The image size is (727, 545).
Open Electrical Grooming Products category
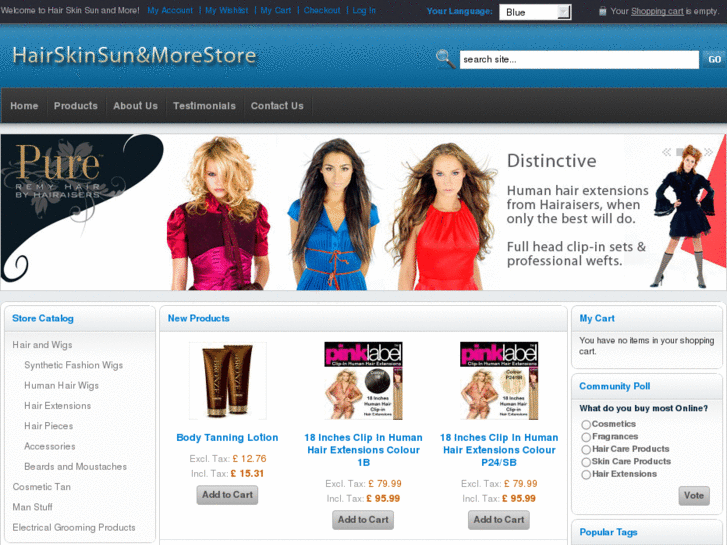pos(74,527)
